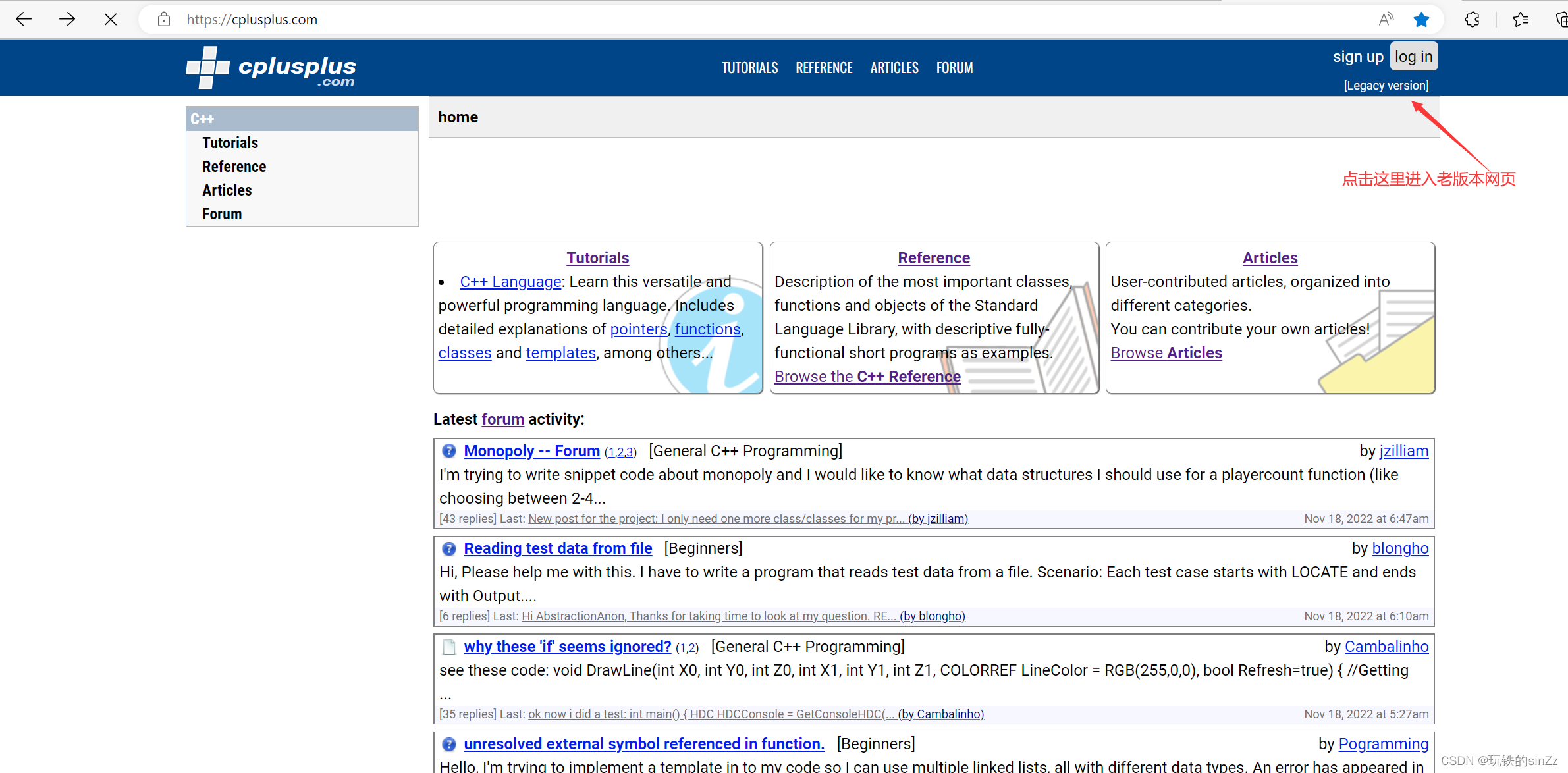Click the log in button
1568x773 pixels.
point(1413,57)
